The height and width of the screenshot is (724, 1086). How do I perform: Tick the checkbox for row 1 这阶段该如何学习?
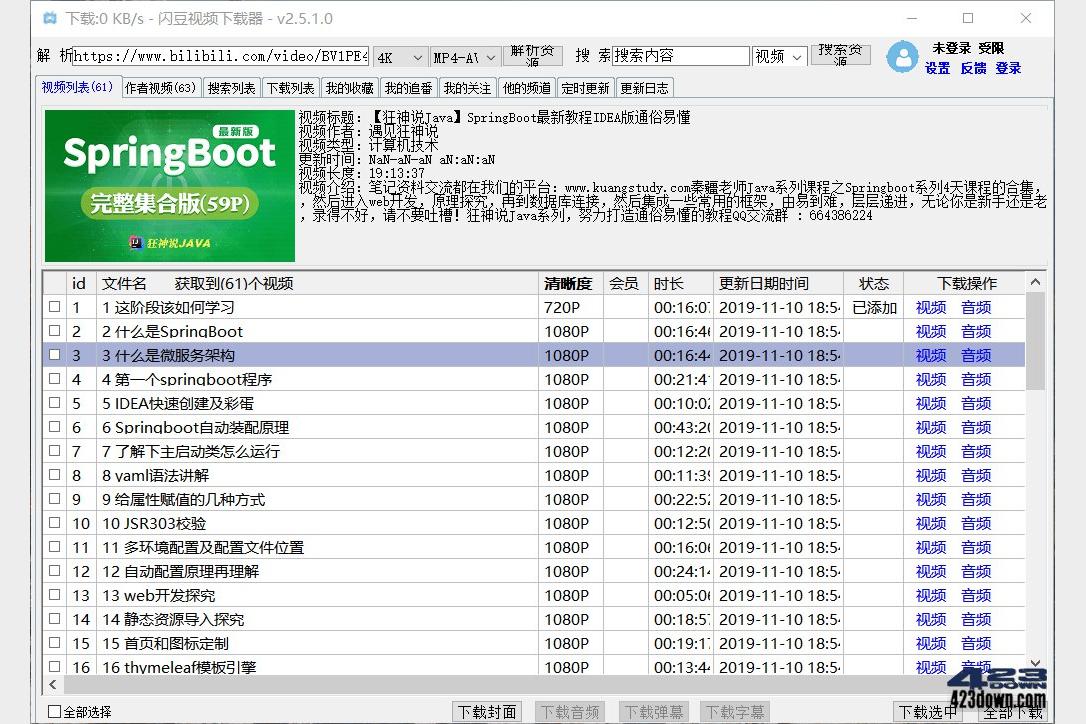pos(55,306)
